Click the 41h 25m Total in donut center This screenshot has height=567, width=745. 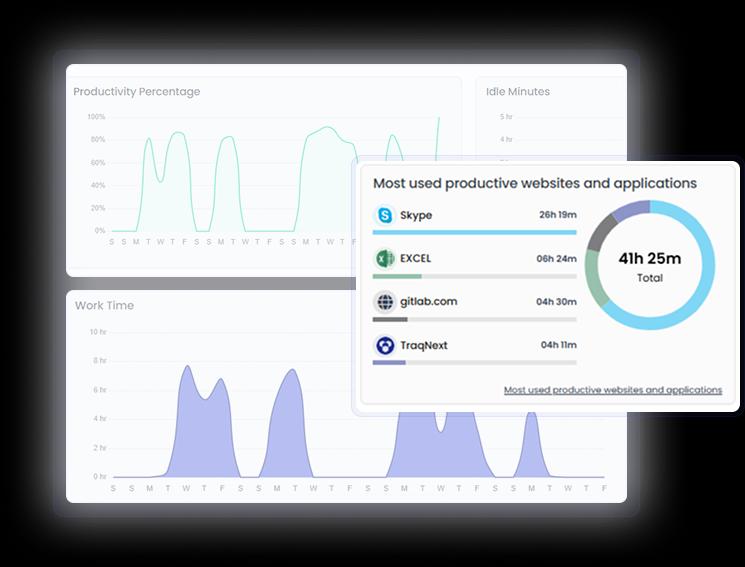[649, 265]
